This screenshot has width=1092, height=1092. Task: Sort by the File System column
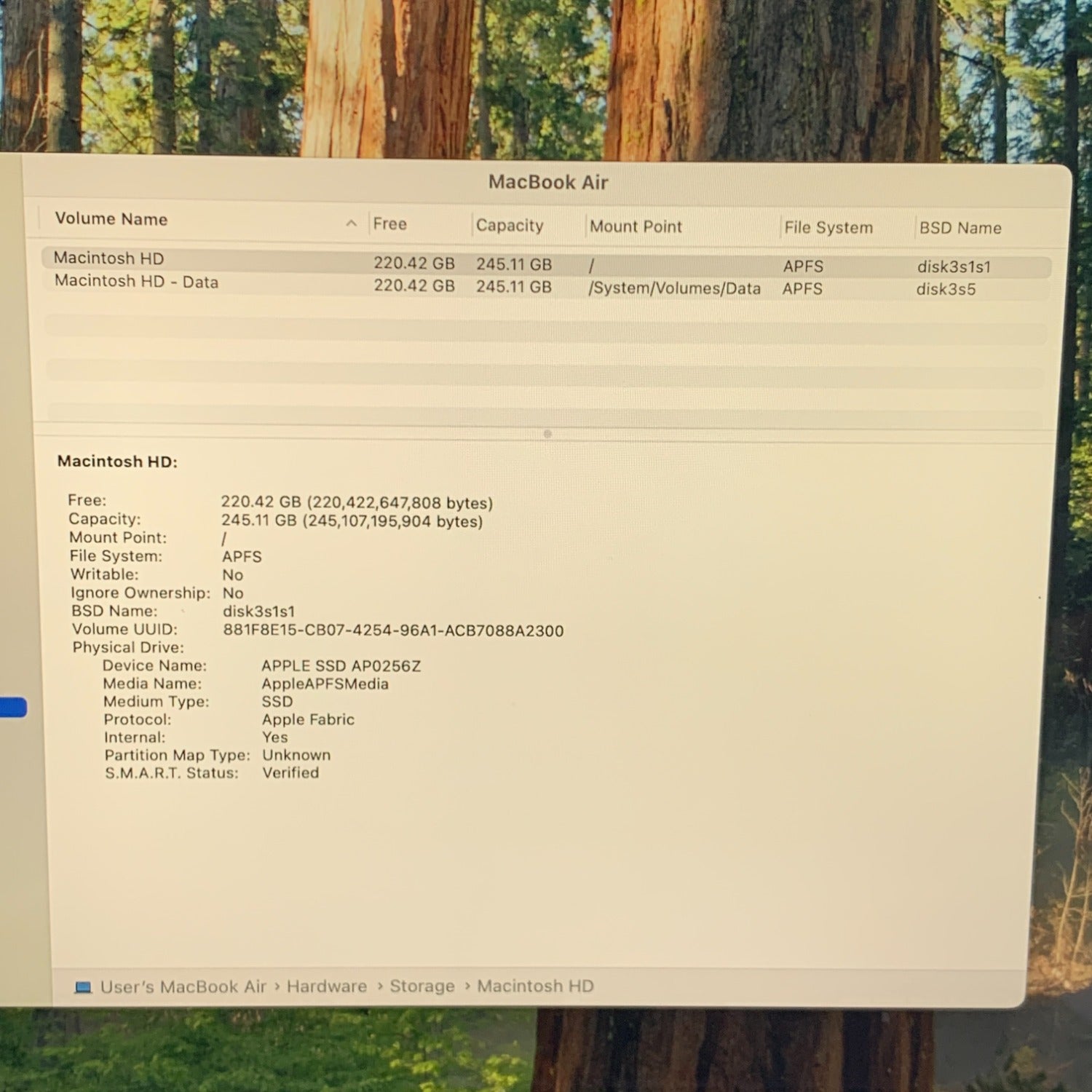tap(828, 228)
